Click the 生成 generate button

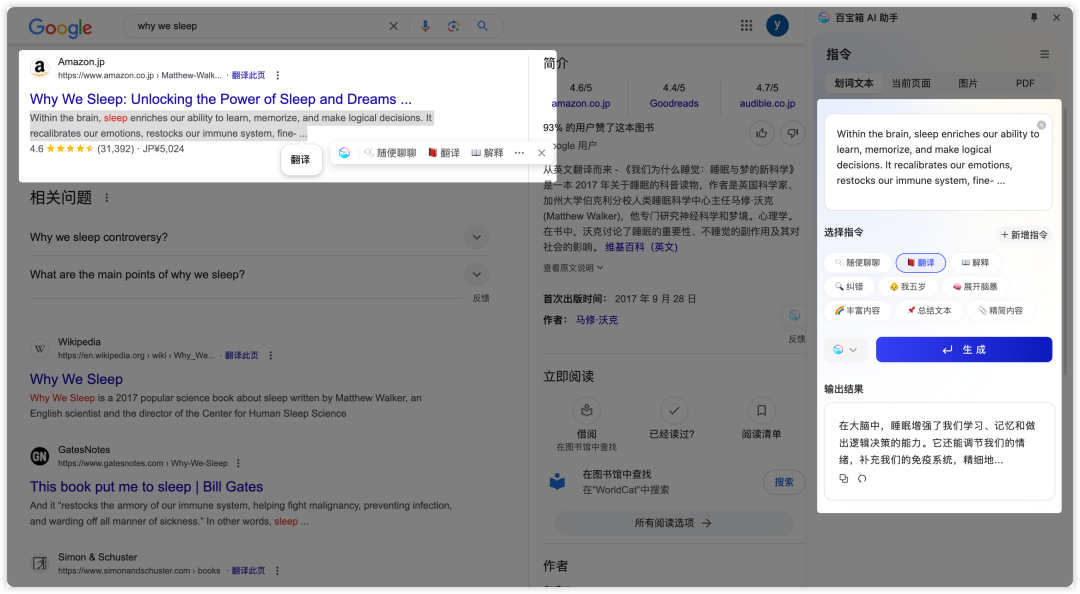[x=964, y=349]
